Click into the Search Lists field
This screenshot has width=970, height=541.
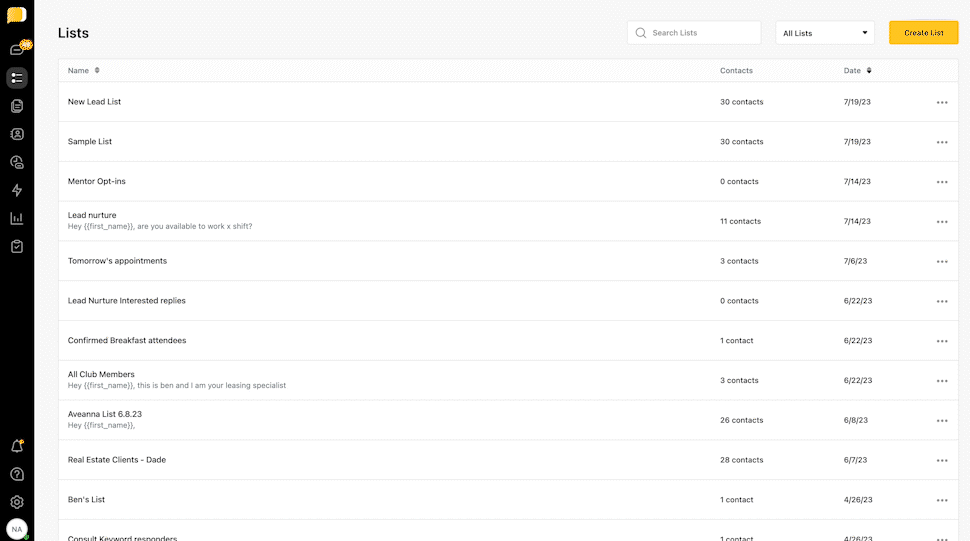(702, 33)
